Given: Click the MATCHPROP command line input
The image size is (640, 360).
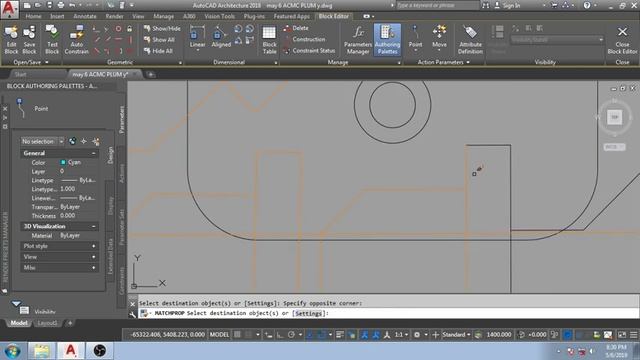Looking at the screenshot, I should [x=388, y=313].
